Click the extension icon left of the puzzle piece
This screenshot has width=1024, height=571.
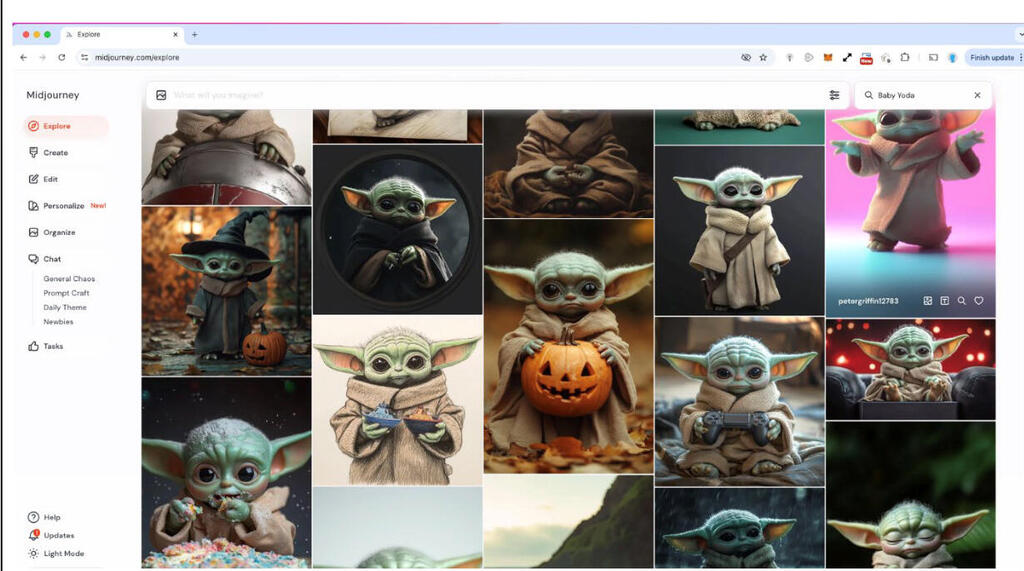click(x=886, y=57)
